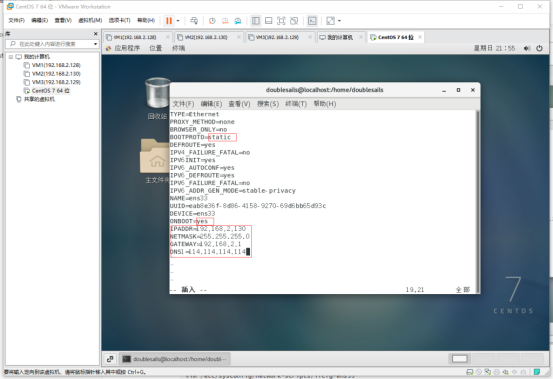This screenshot has height=379, width=553.
Task: Toggle the thumbnail bar view icon
Action: pyautogui.click(x=268, y=21)
